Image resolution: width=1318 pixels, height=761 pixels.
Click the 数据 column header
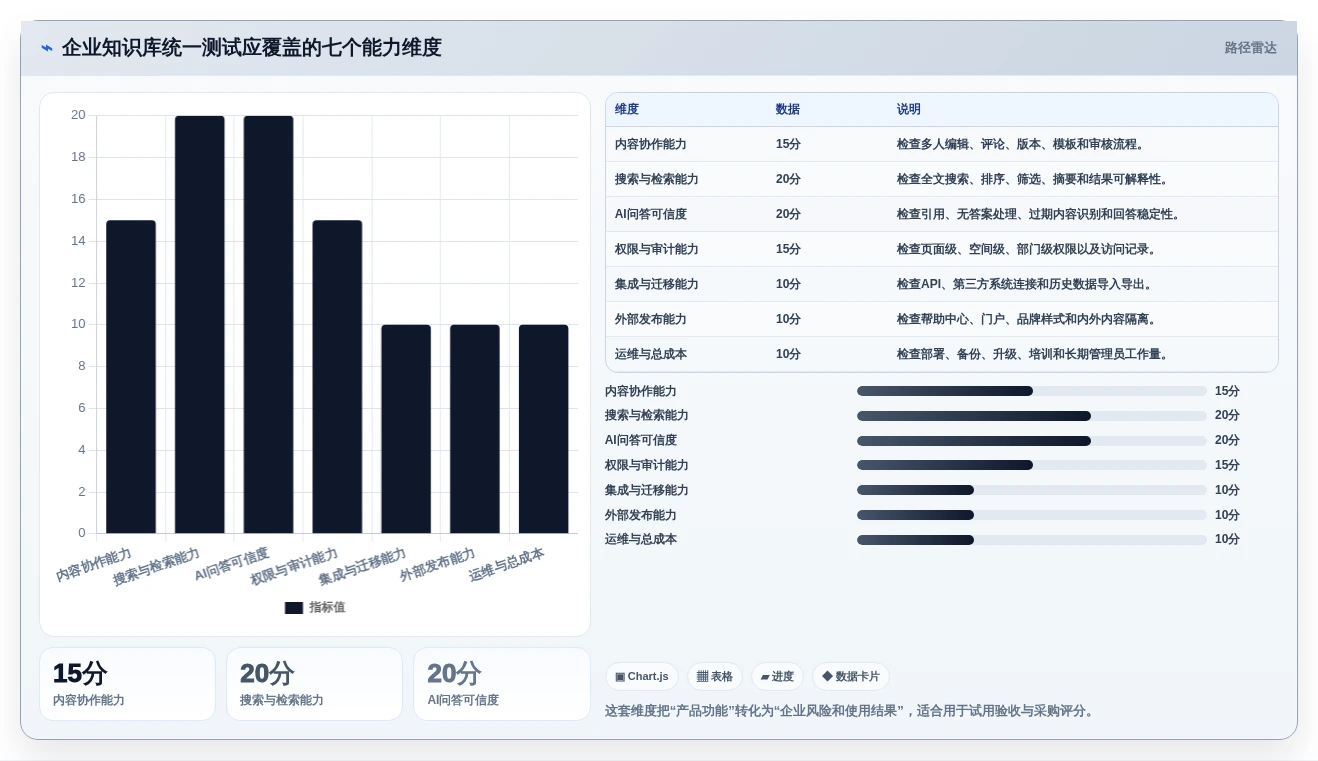(x=788, y=110)
